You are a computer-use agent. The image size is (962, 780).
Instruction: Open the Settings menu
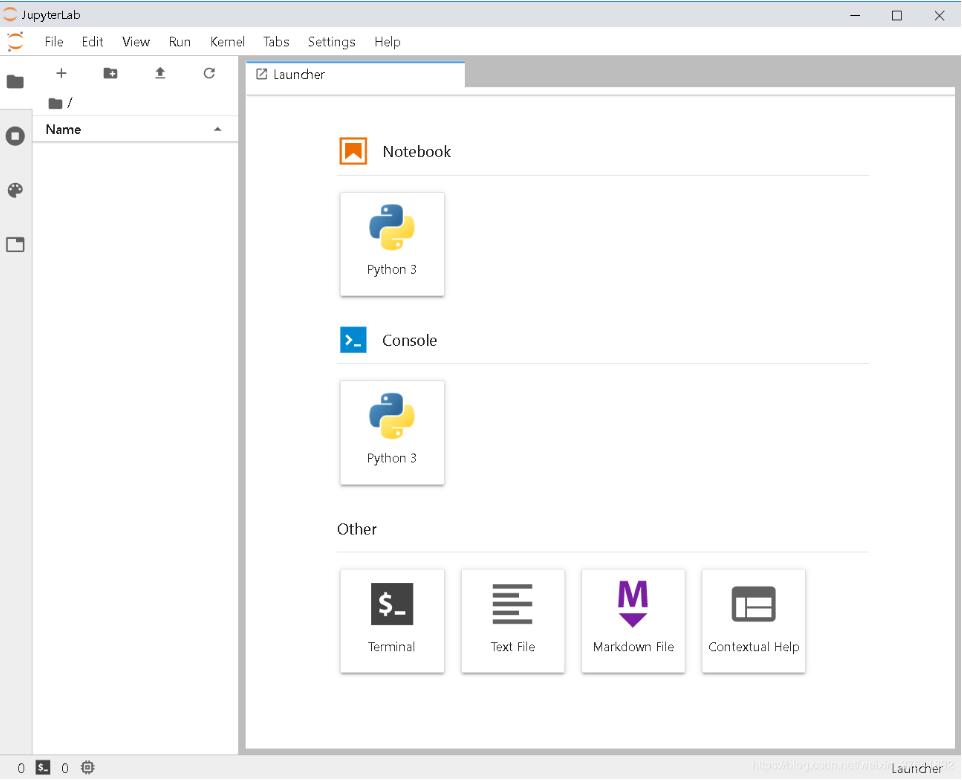click(x=331, y=42)
